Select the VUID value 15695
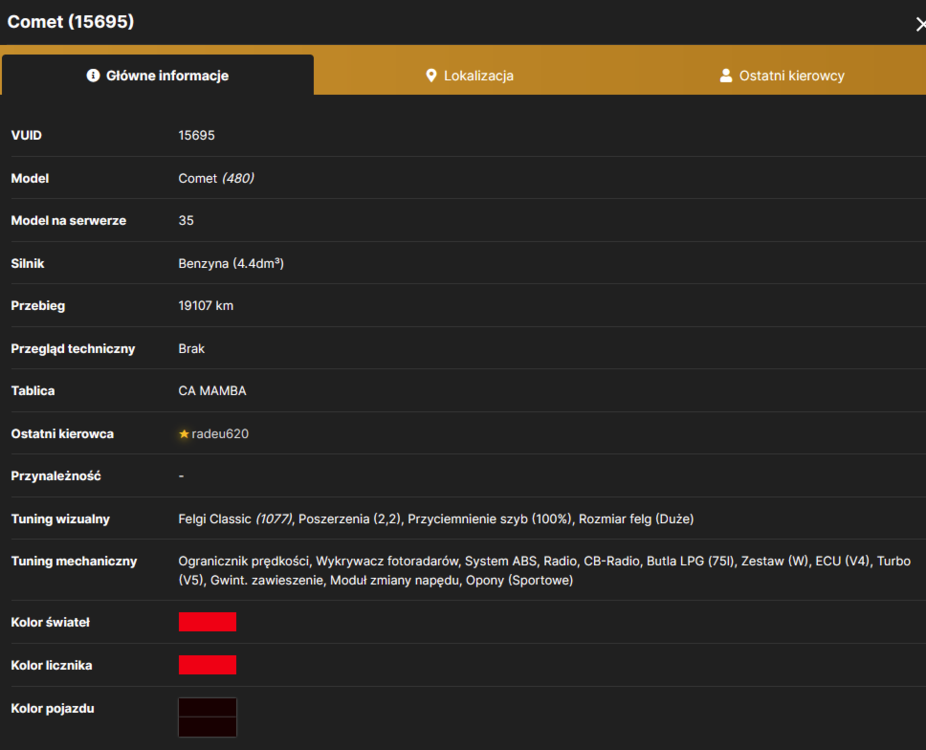The width and height of the screenshot is (926, 750). [197, 135]
